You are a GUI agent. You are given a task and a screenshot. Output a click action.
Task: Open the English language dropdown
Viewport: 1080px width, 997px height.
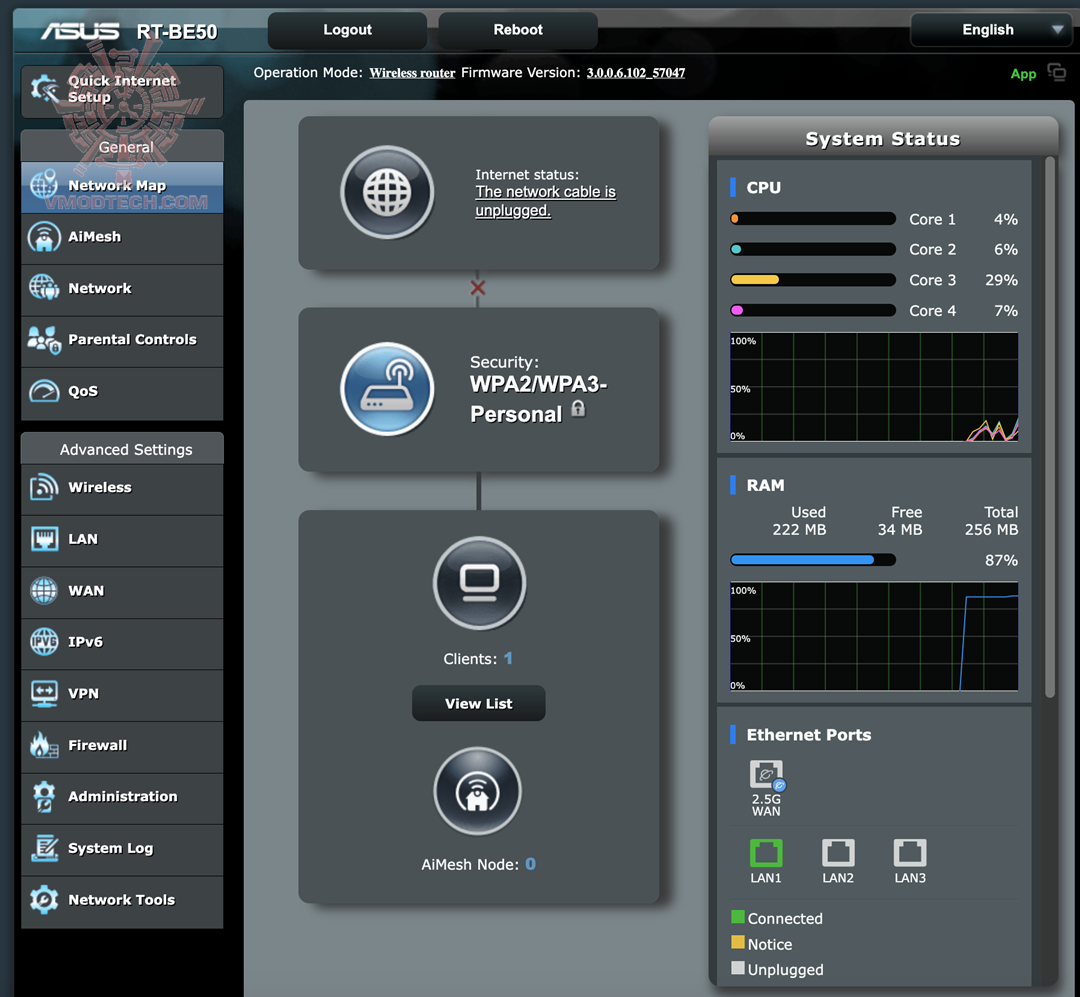point(990,30)
